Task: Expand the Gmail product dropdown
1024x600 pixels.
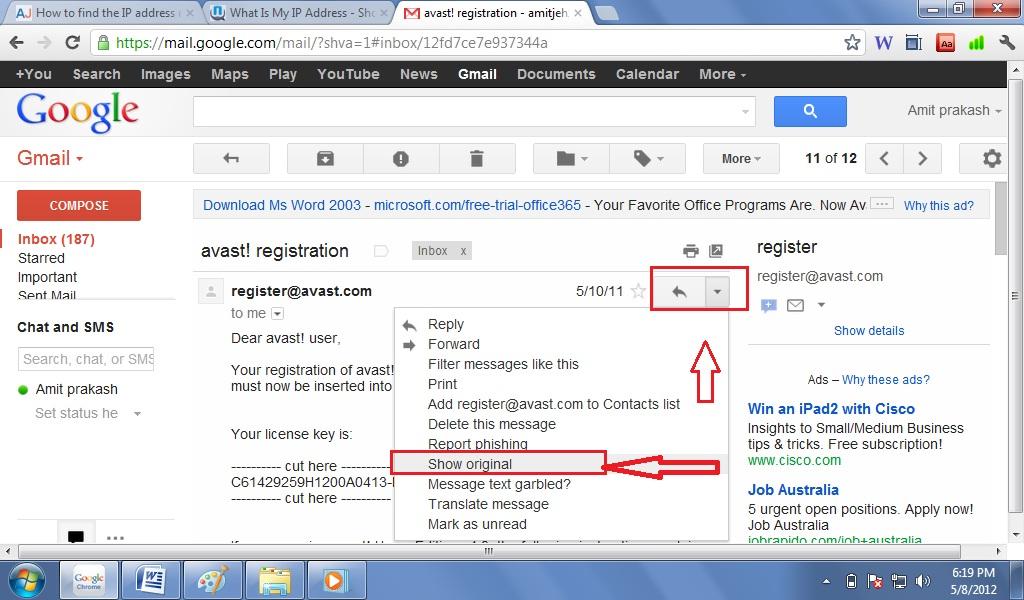Action: (50, 158)
